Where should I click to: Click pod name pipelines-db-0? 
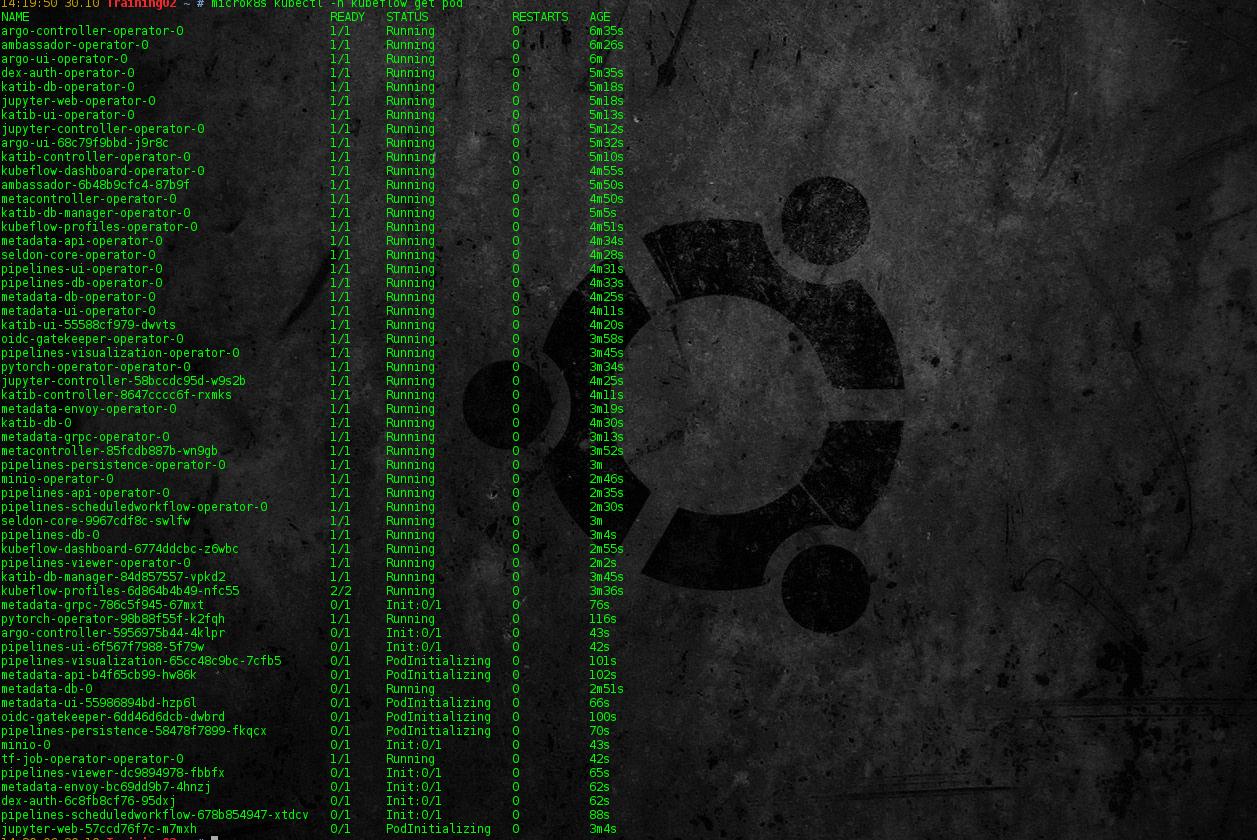[50, 535]
